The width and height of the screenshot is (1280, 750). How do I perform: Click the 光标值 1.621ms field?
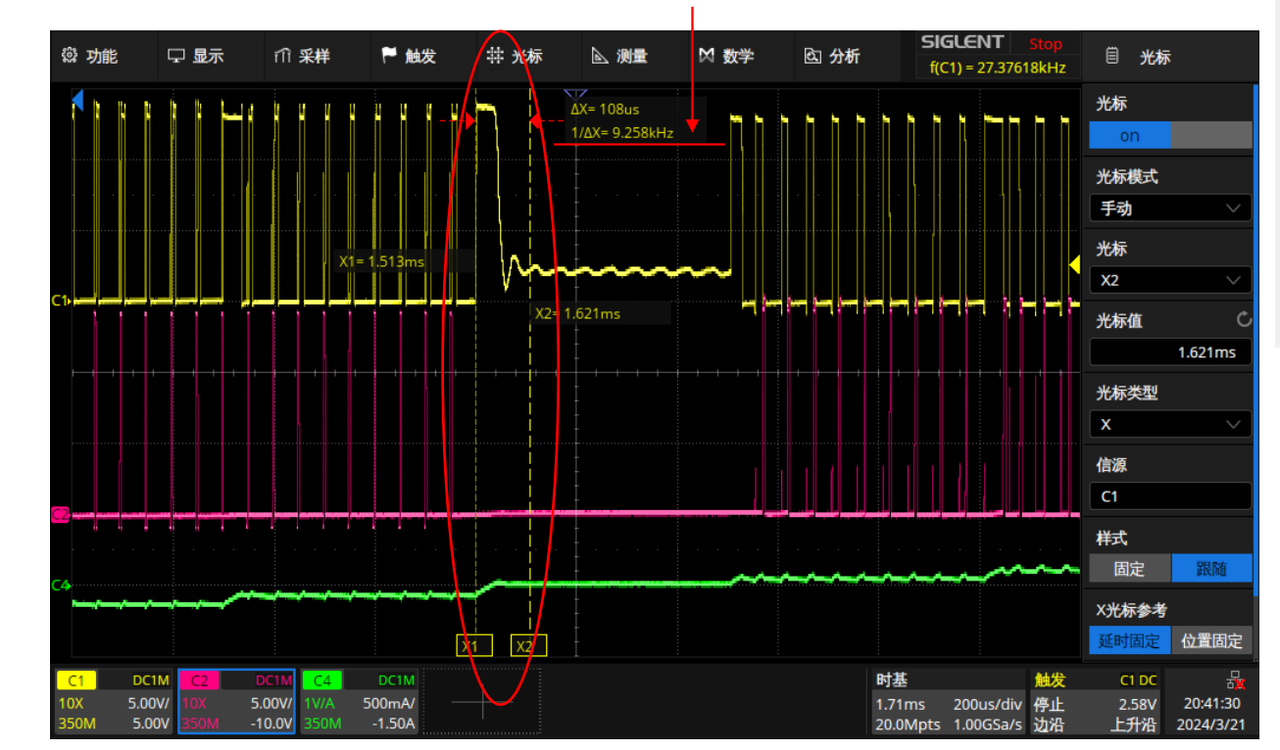pos(1169,352)
